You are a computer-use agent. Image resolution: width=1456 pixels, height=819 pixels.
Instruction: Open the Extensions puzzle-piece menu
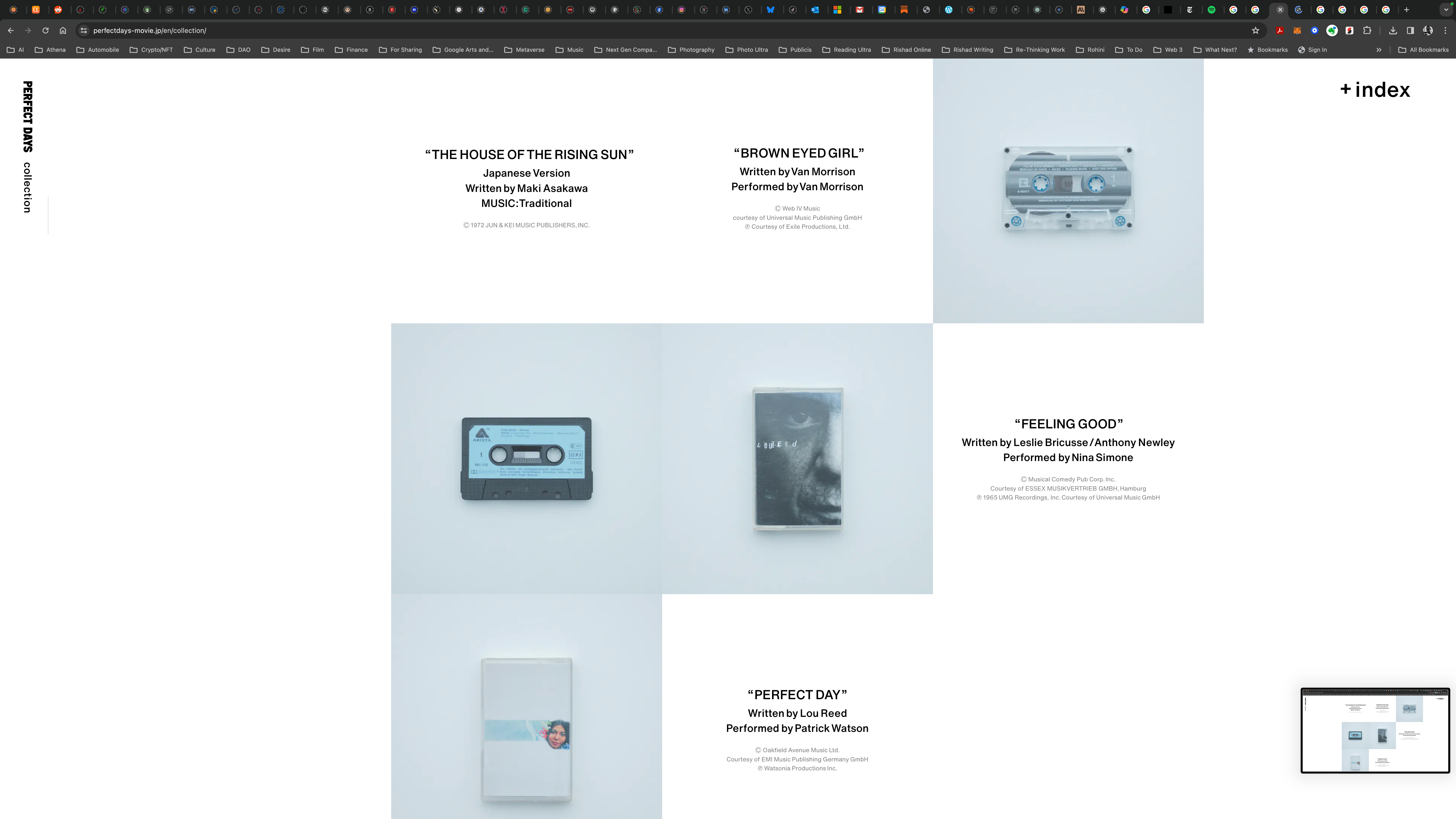click(1367, 30)
